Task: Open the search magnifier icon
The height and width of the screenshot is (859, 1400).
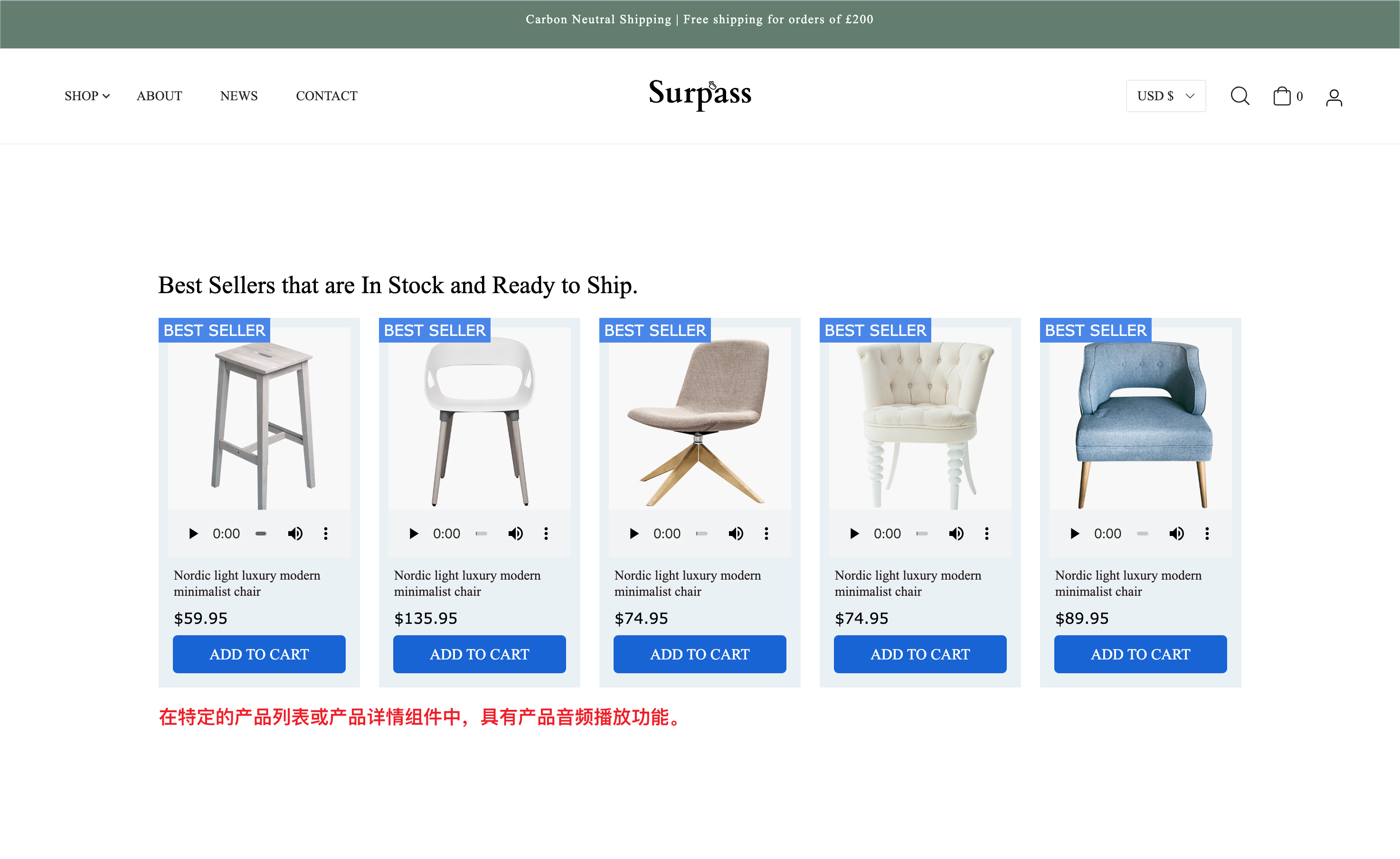Action: [x=1239, y=96]
